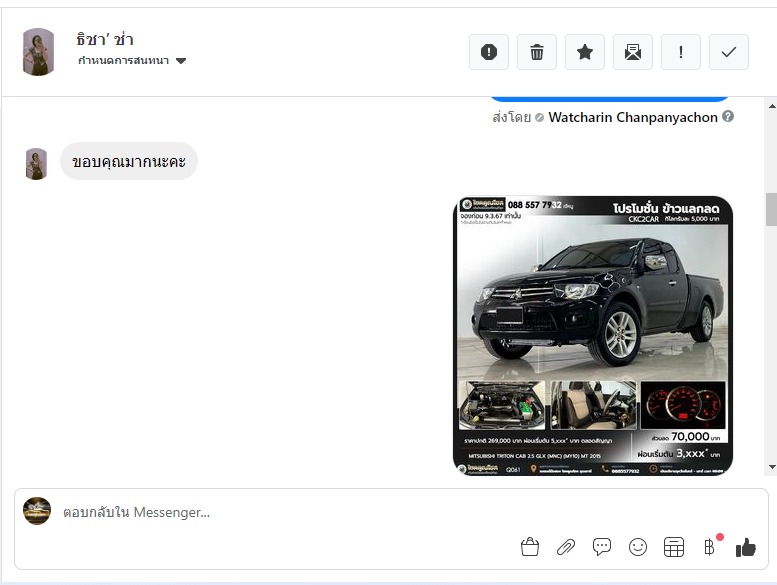The width and height of the screenshot is (777, 585).
Task: Expand the กำหนดการสนทนา dropdown
Action: (132, 60)
